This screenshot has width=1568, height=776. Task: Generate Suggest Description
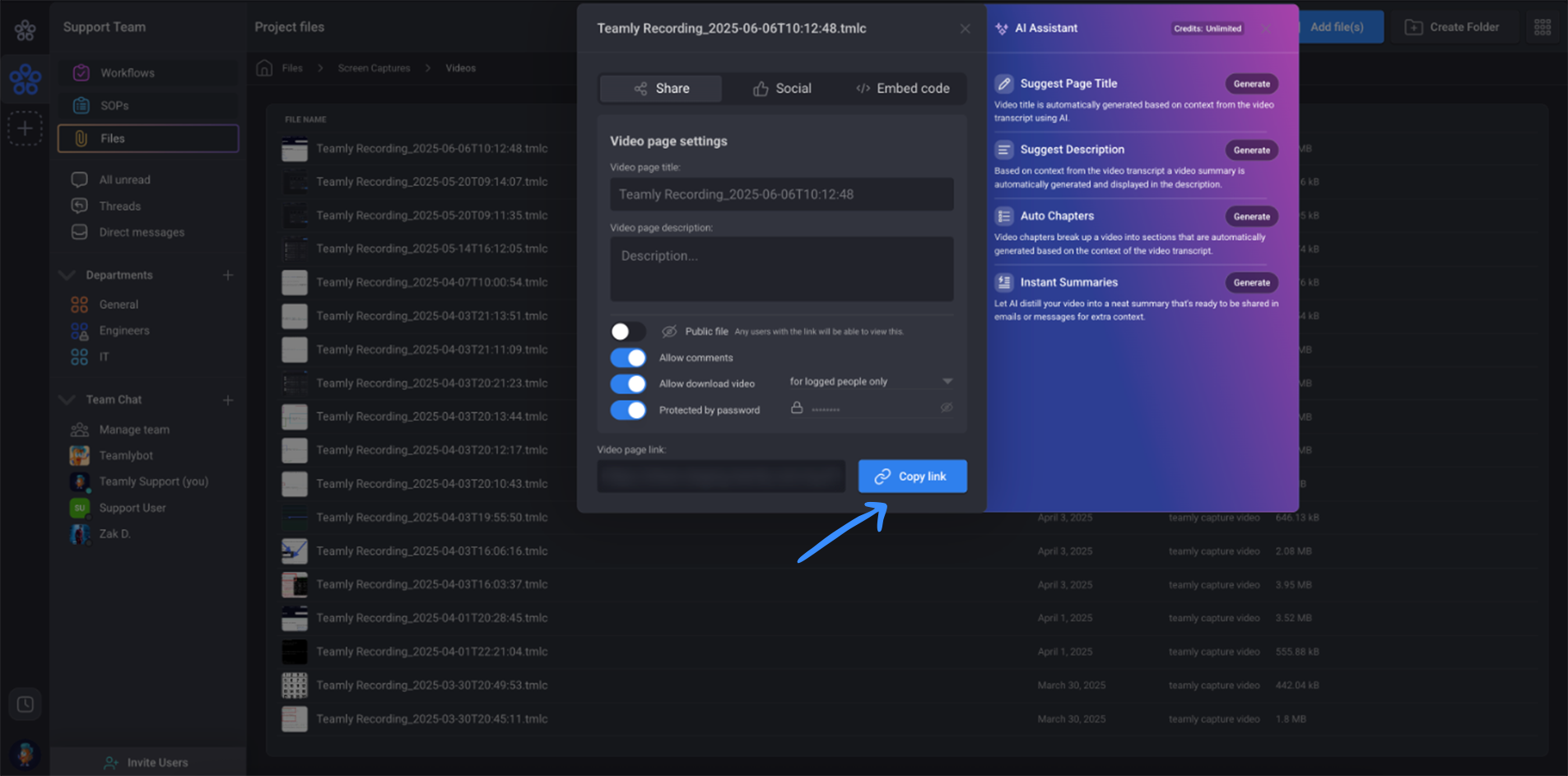point(1251,150)
